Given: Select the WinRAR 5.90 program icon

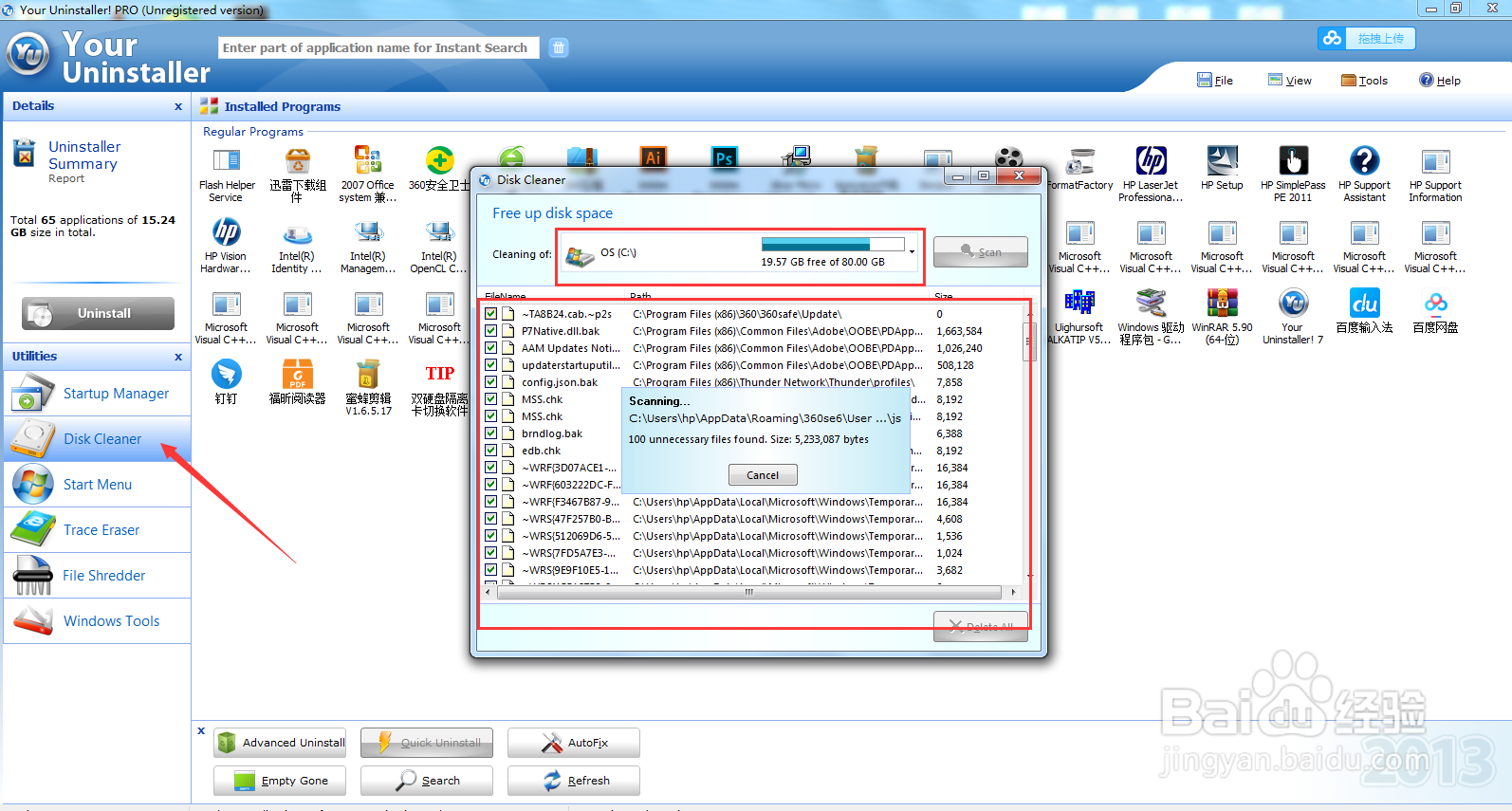Looking at the screenshot, I should [x=1222, y=317].
